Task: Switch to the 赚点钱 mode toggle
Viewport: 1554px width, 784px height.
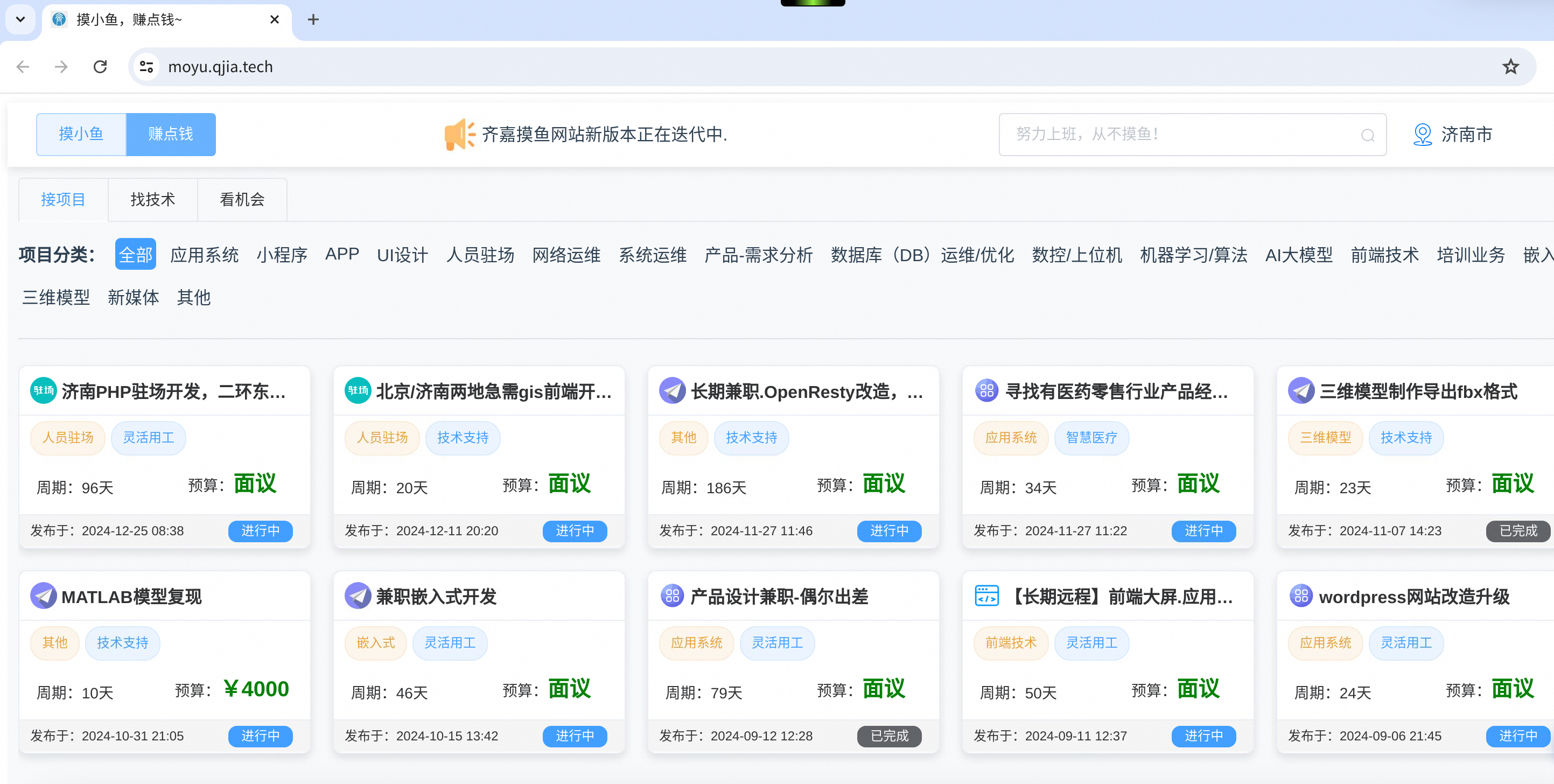Action: (171, 134)
